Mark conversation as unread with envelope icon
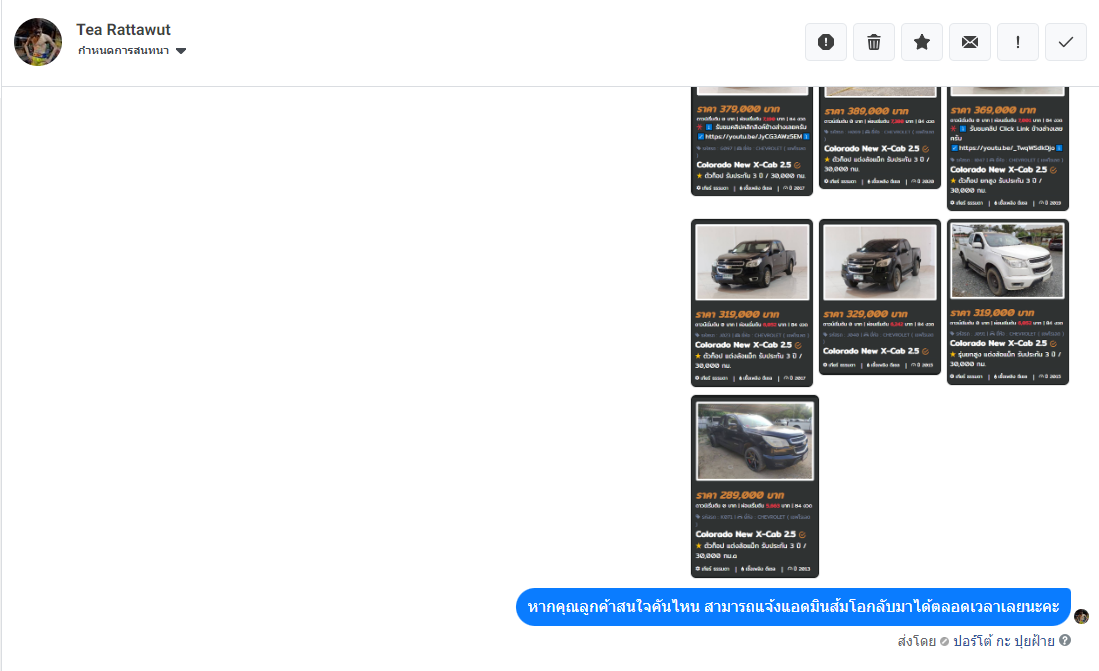 click(970, 42)
